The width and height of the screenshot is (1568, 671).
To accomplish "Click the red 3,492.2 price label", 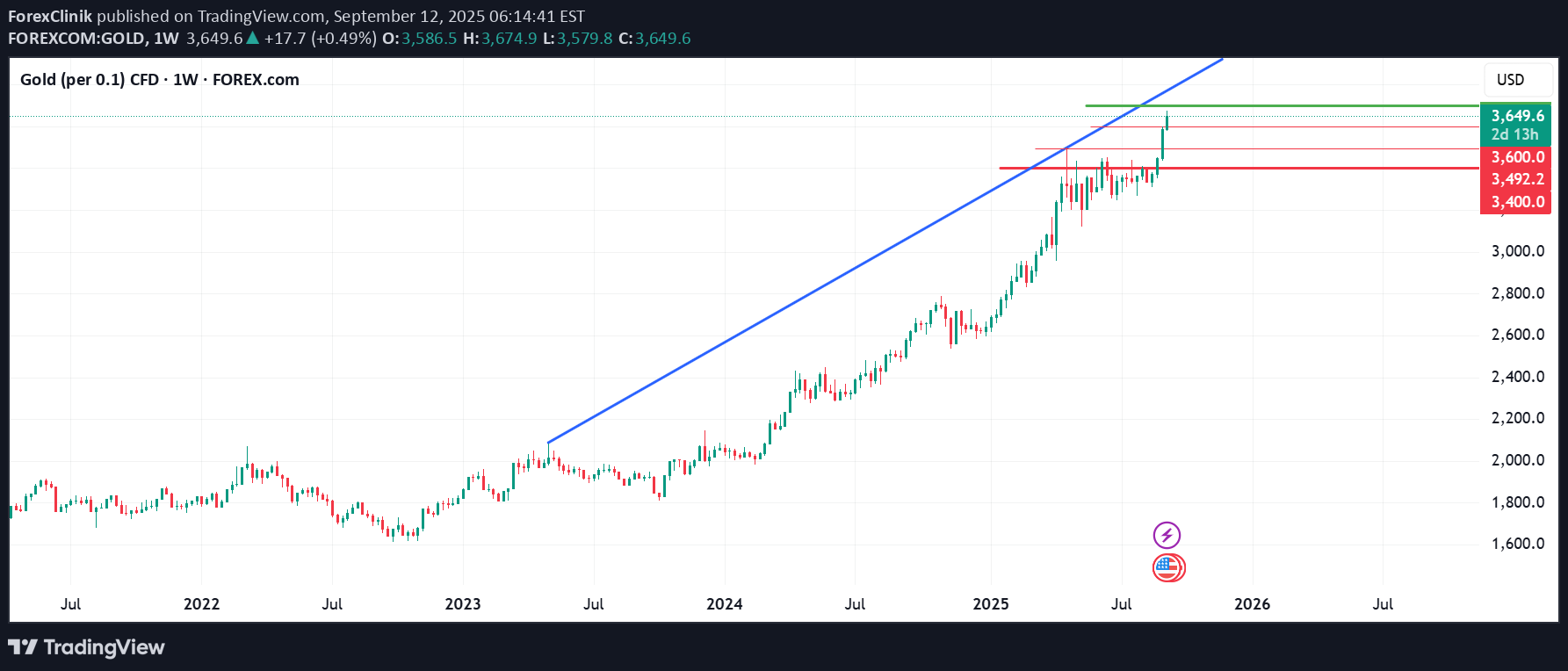I will pos(1516,179).
